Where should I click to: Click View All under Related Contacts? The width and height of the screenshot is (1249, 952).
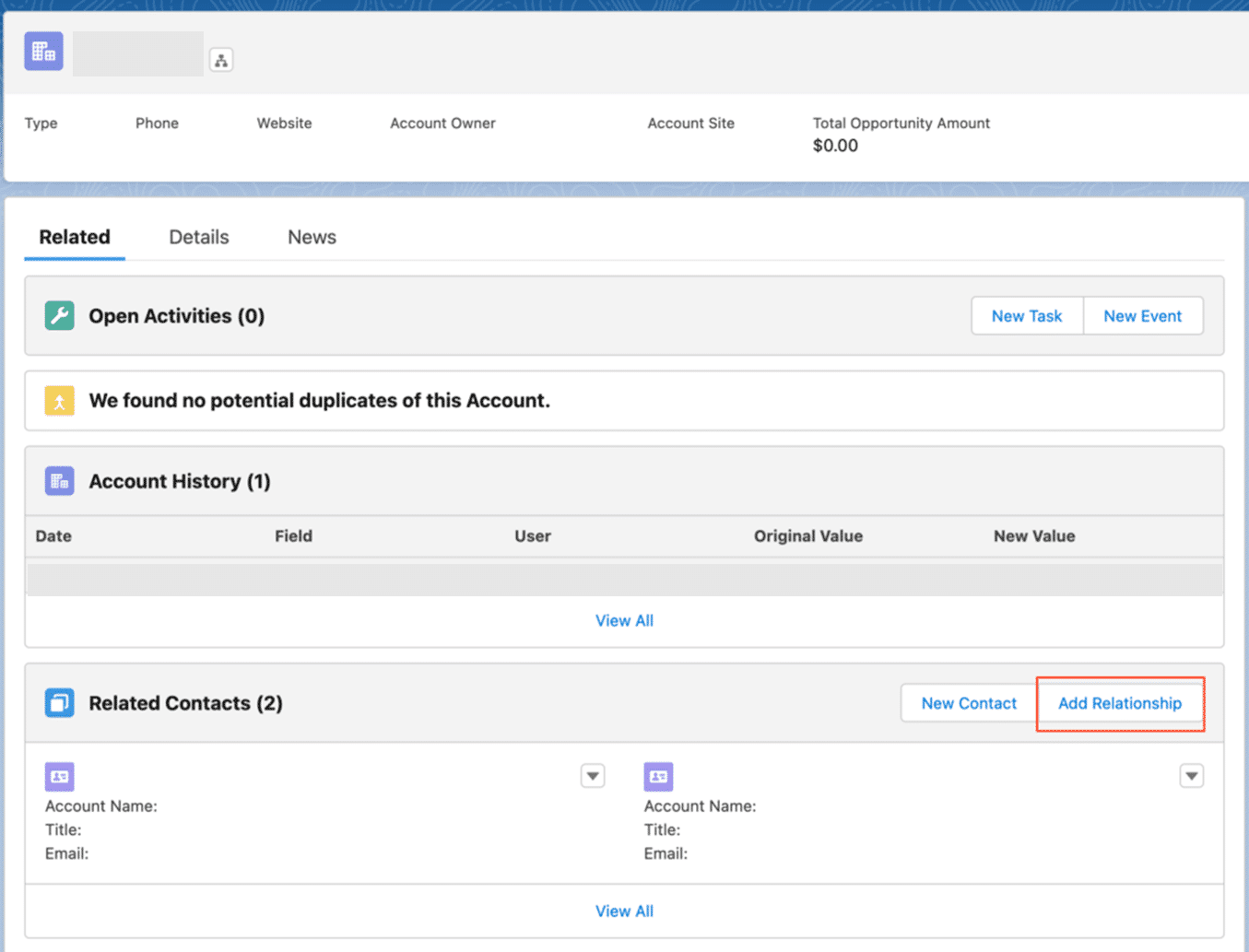click(624, 911)
